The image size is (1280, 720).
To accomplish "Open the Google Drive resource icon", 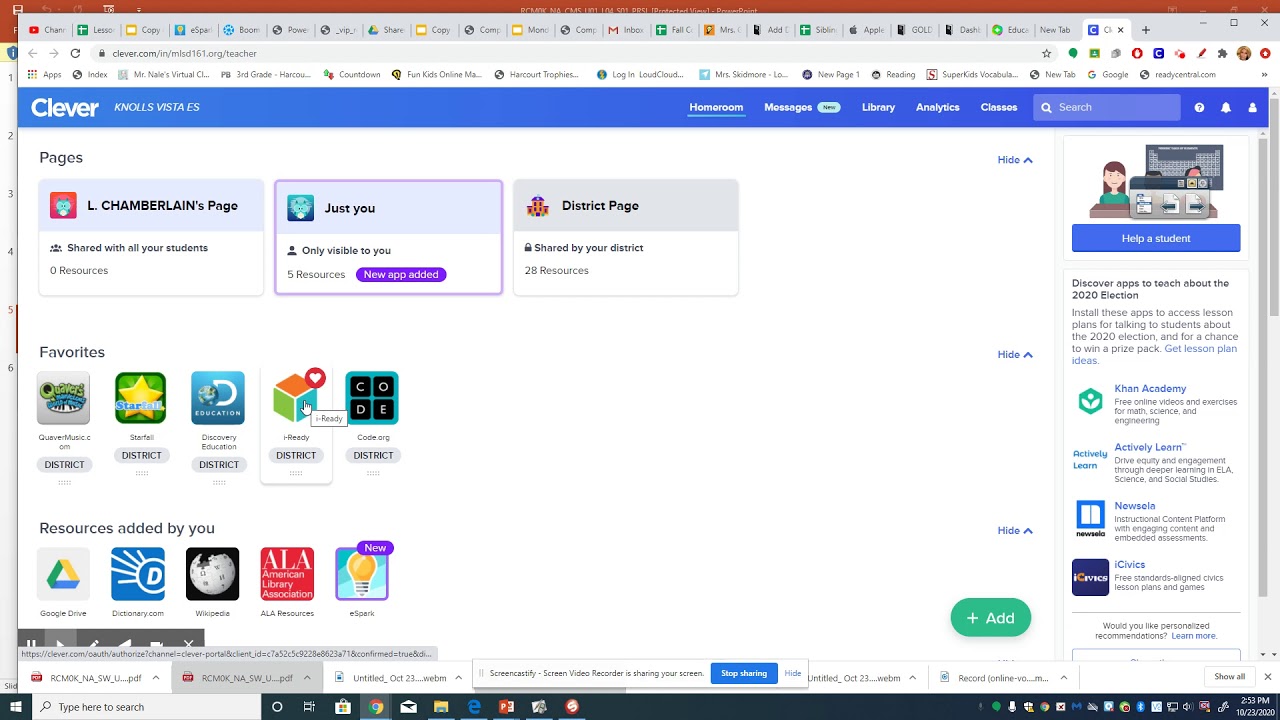I will (63, 574).
